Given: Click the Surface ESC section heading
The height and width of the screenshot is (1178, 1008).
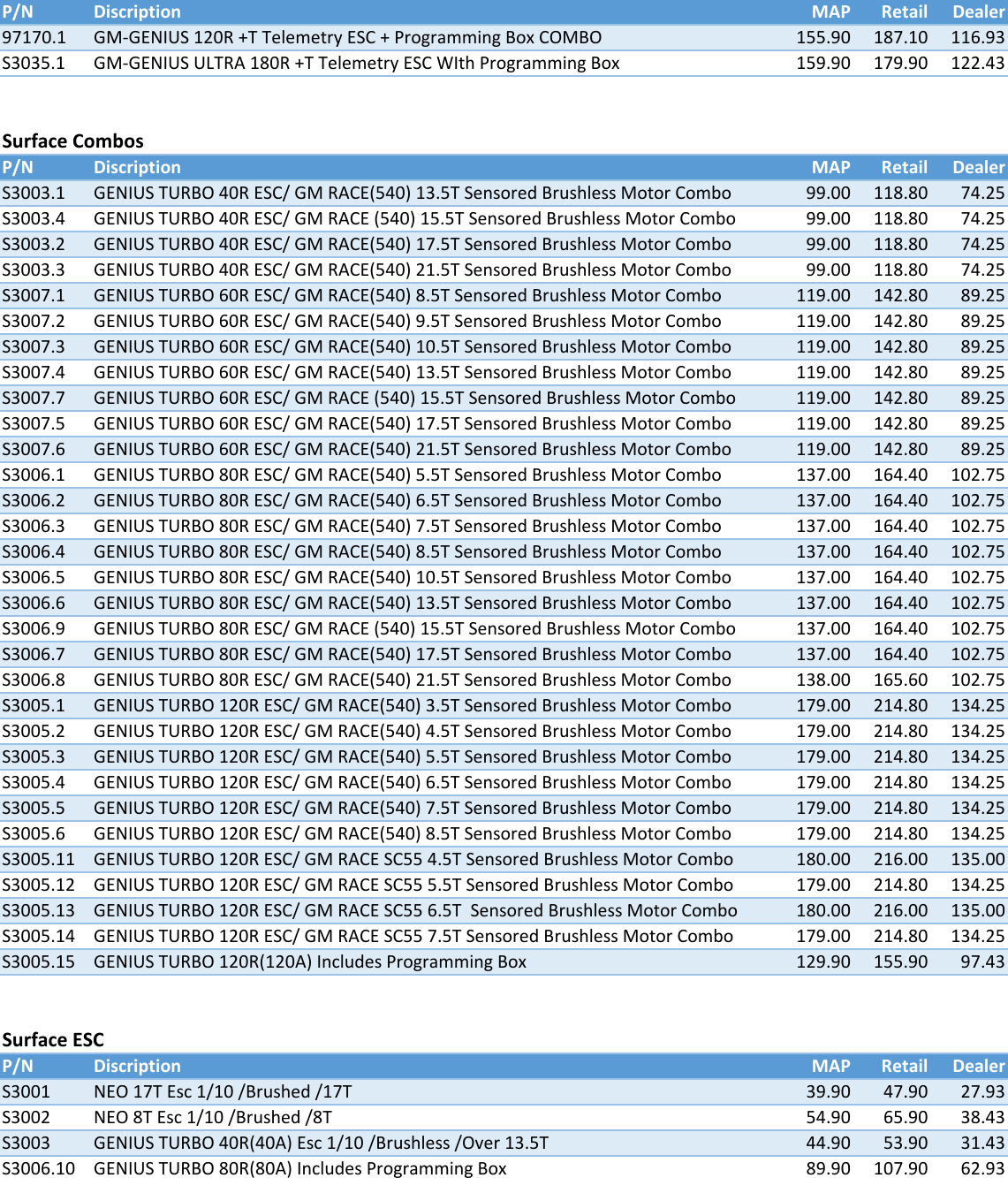Looking at the screenshot, I should (53, 1039).
